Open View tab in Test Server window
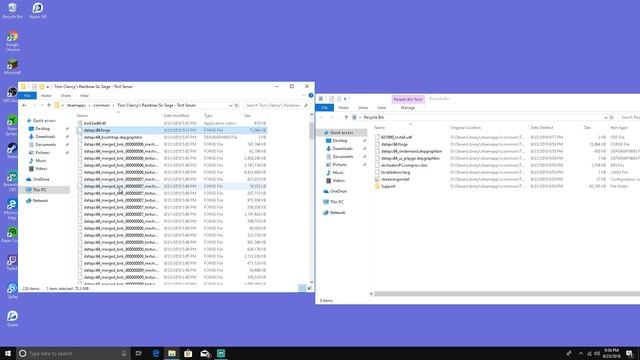The height and width of the screenshot is (360, 640). tap(84, 96)
